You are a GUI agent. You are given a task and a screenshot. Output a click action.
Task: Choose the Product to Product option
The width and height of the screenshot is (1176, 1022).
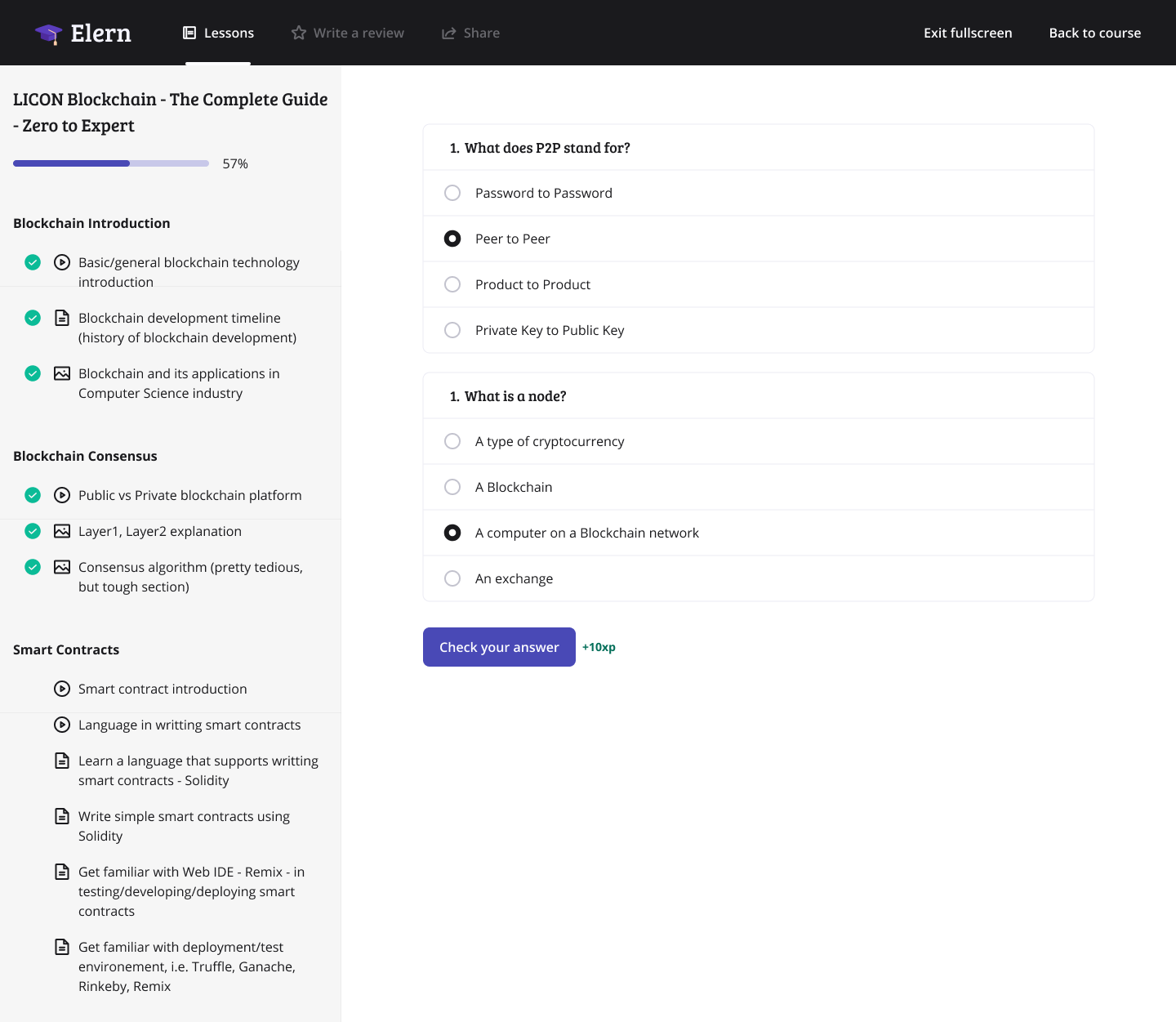[x=452, y=284]
